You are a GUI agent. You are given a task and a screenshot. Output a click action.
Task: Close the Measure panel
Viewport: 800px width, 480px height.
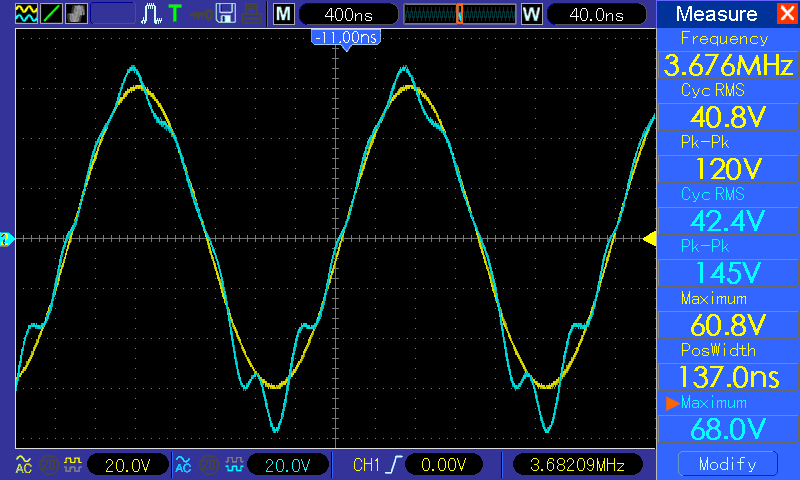click(786, 14)
